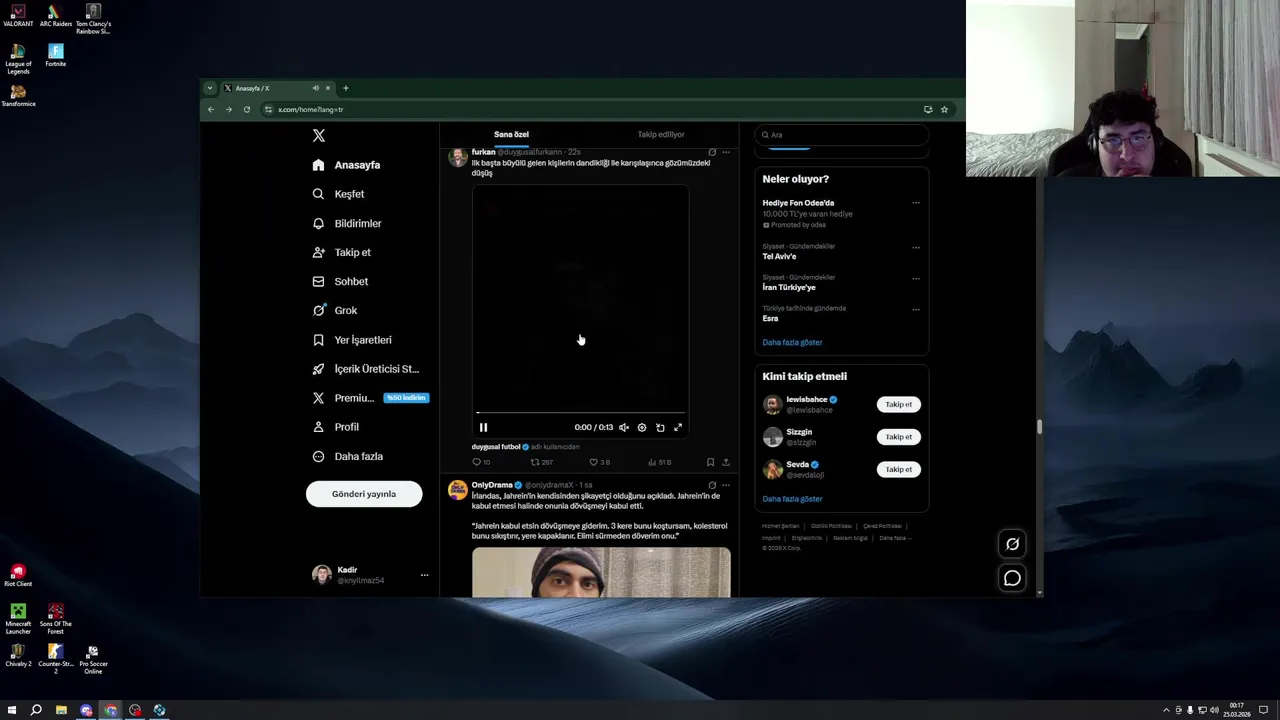Screen dimensions: 1280x720
Task: Open Yer İşaretleri bookmarks
Action: coord(352,340)
